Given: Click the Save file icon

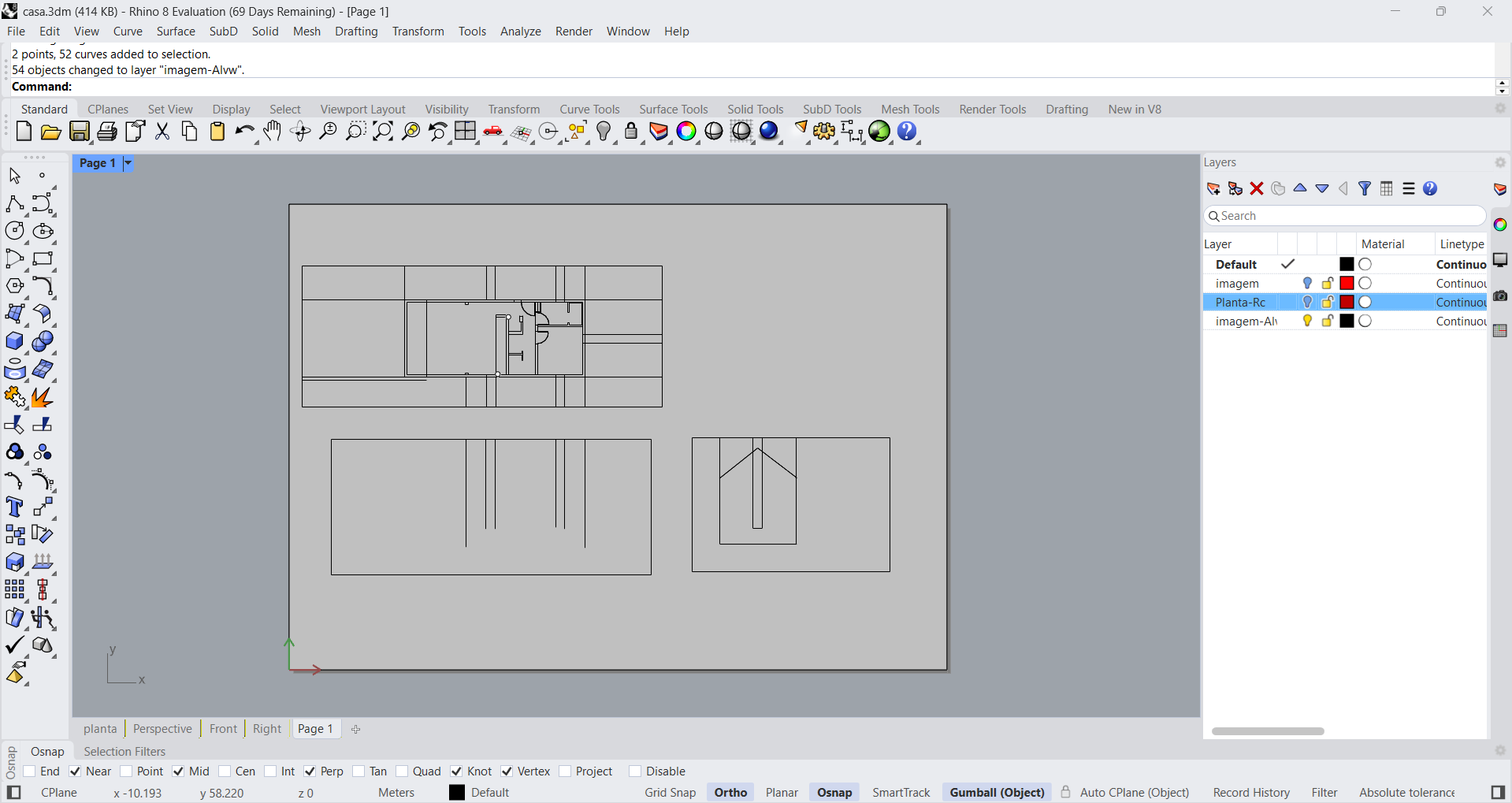Looking at the screenshot, I should 80,132.
